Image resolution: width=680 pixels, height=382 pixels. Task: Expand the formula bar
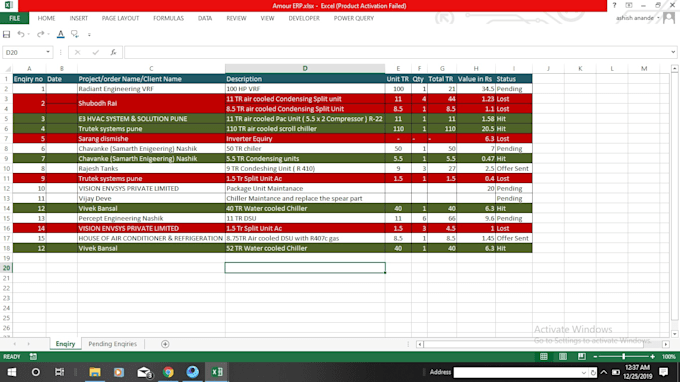673,52
